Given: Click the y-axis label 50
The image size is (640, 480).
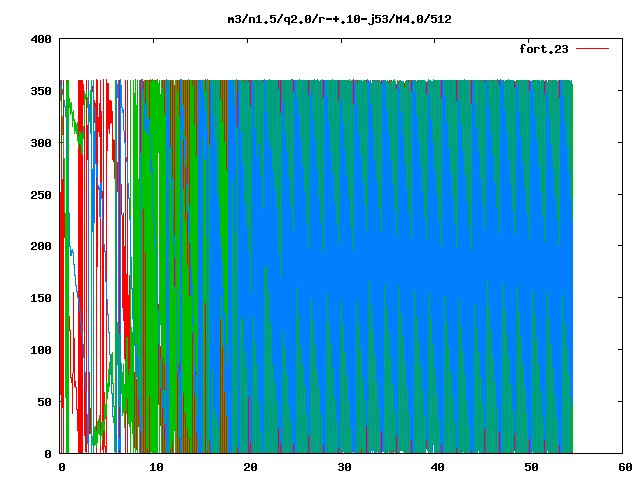Looking at the screenshot, I should [x=44, y=402].
